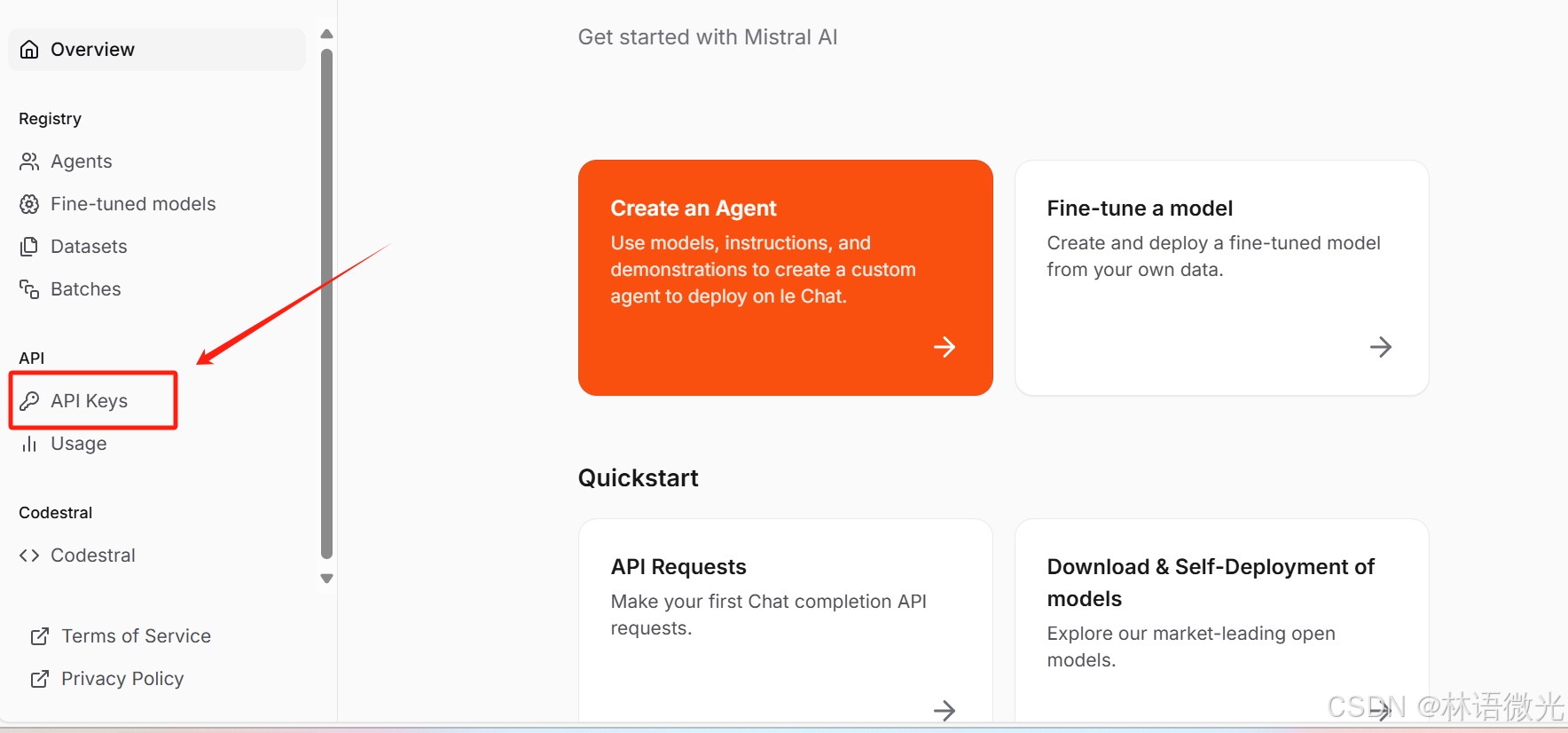Screen dimensions: 1568x733
Task: Click the Registry section label
Action: [x=50, y=119]
